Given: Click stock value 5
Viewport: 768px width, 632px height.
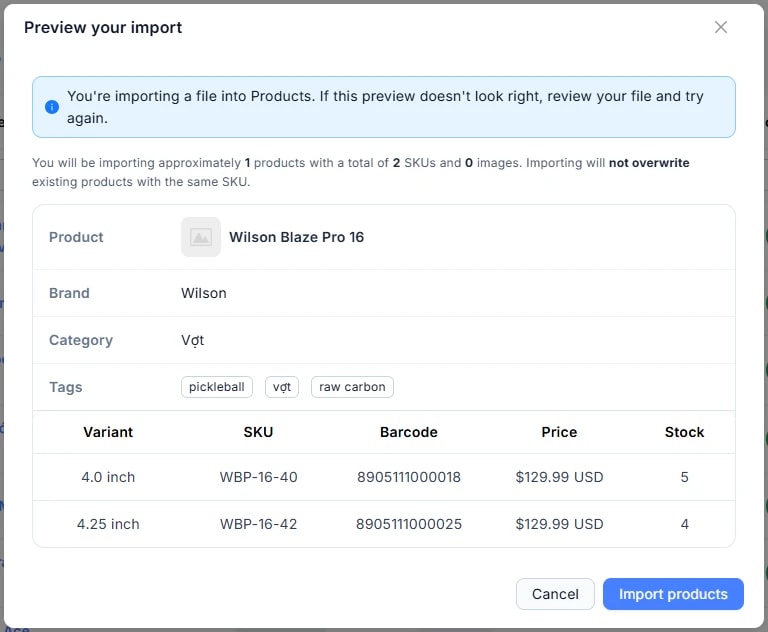Looking at the screenshot, I should tap(684, 477).
